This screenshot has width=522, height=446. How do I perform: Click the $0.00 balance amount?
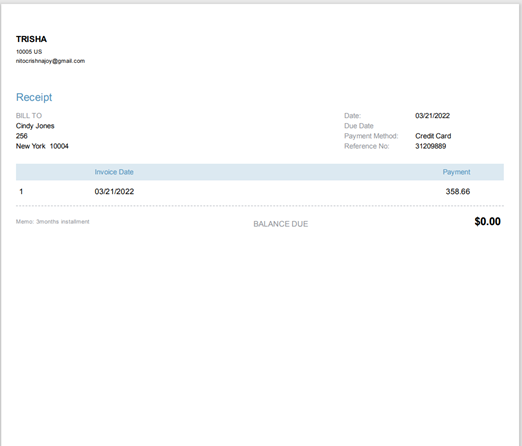coord(488,222)
